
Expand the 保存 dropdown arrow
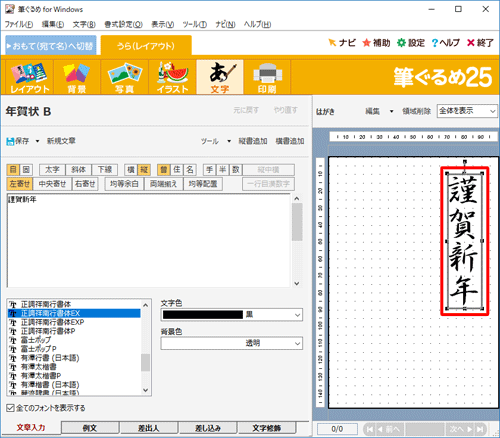(x=37, y=141)
